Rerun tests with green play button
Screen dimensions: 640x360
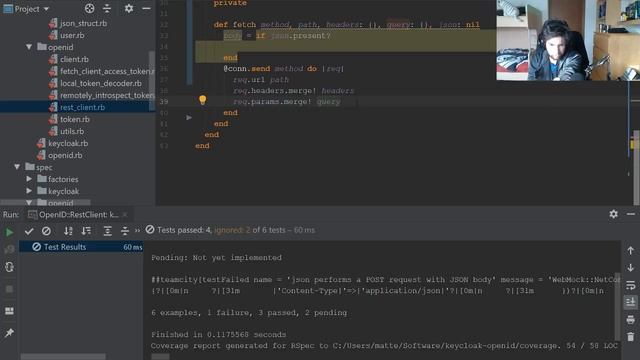9,232
